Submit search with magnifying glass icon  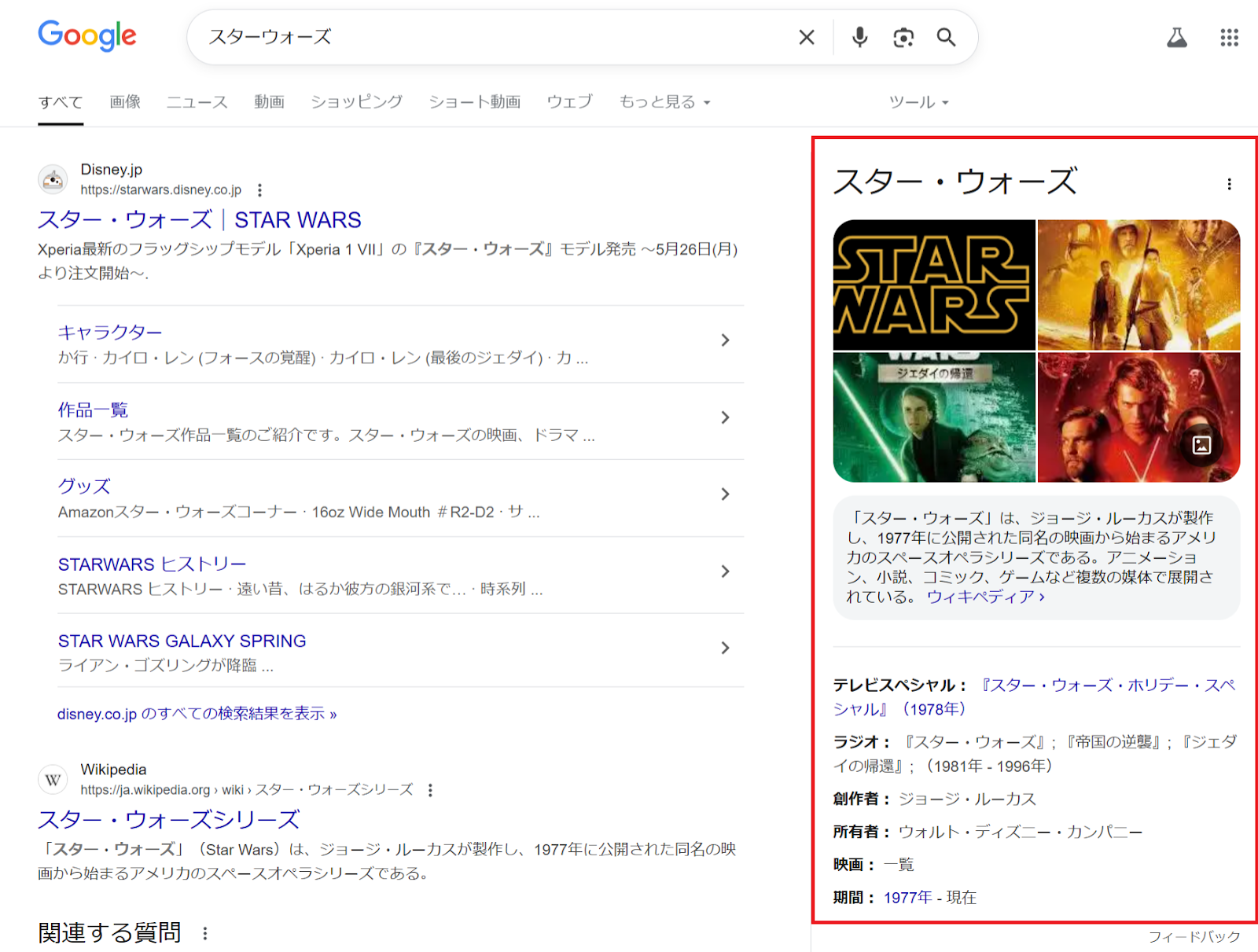(x=946, y=37)
